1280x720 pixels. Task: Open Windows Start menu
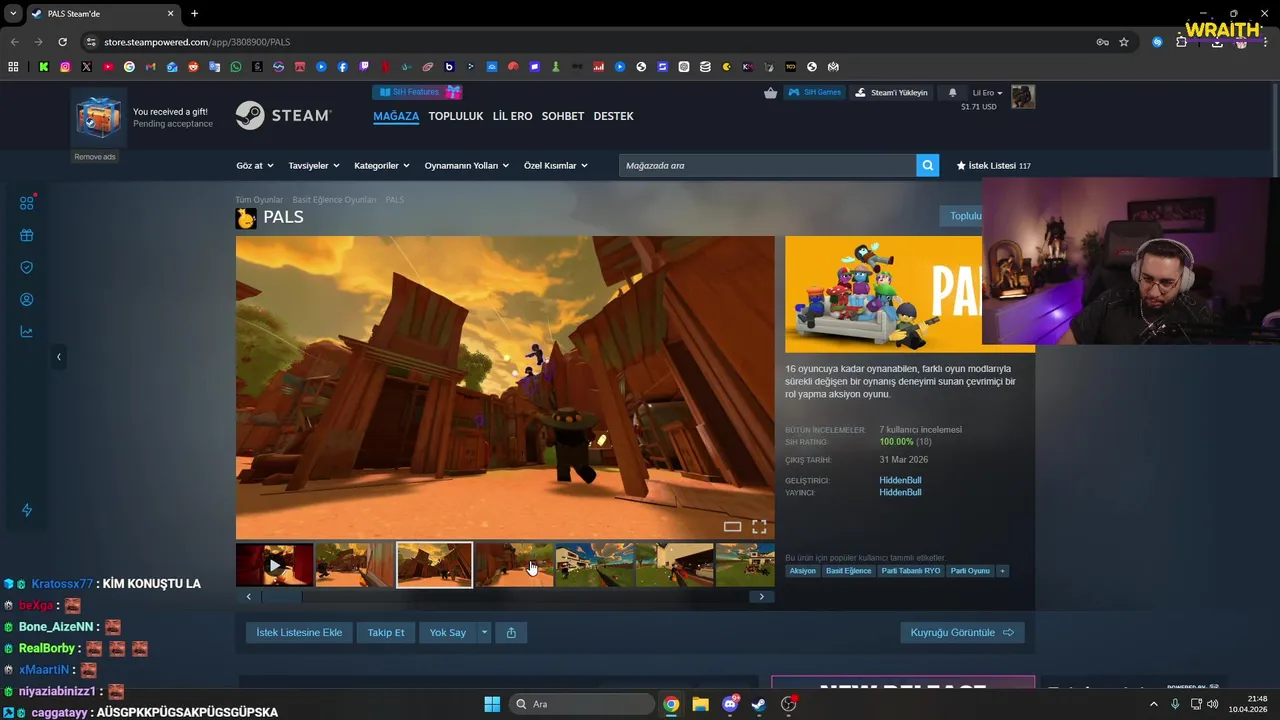pos(492,704)
